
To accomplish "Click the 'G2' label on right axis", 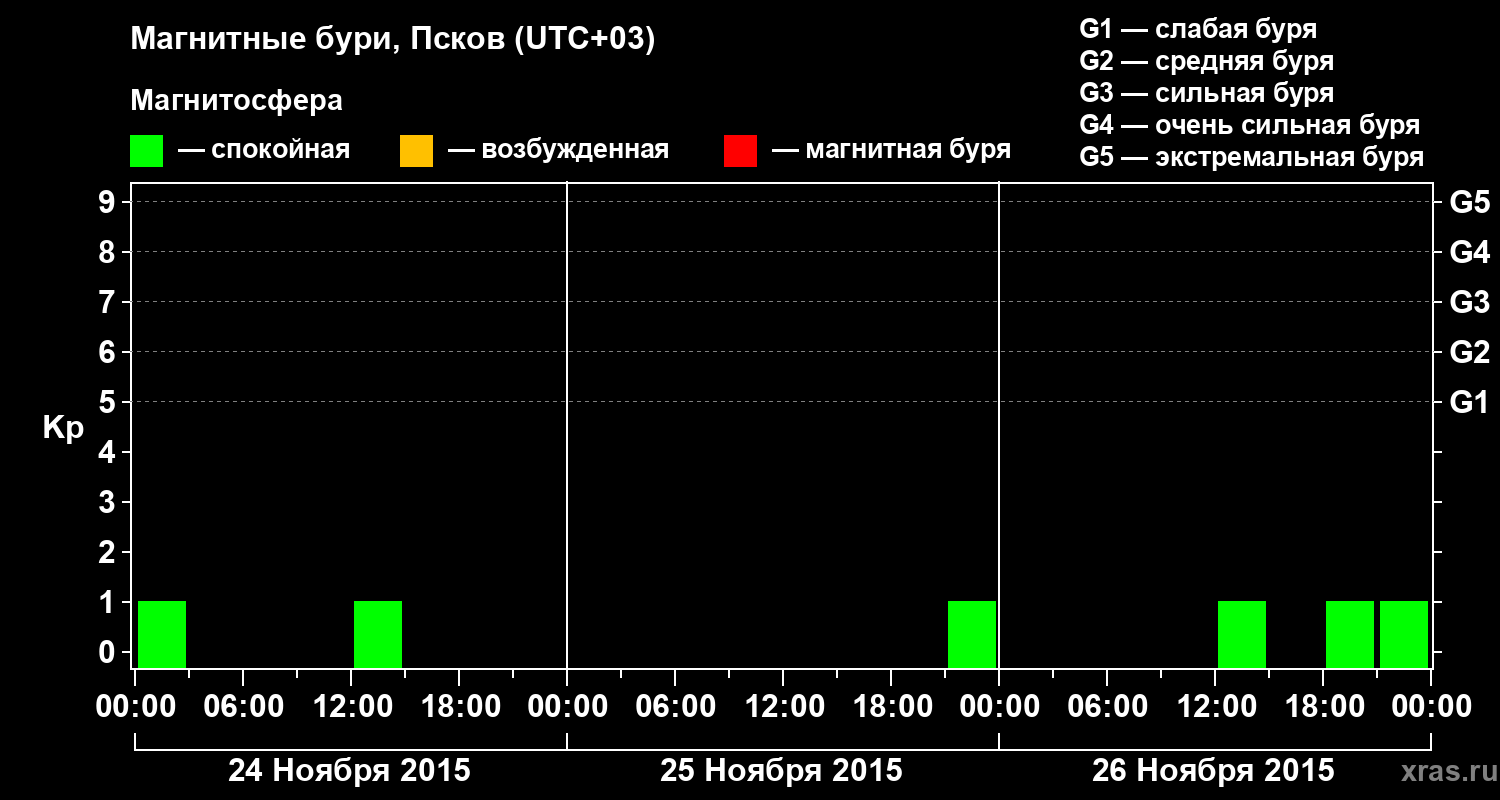I will click(1469, 352).
